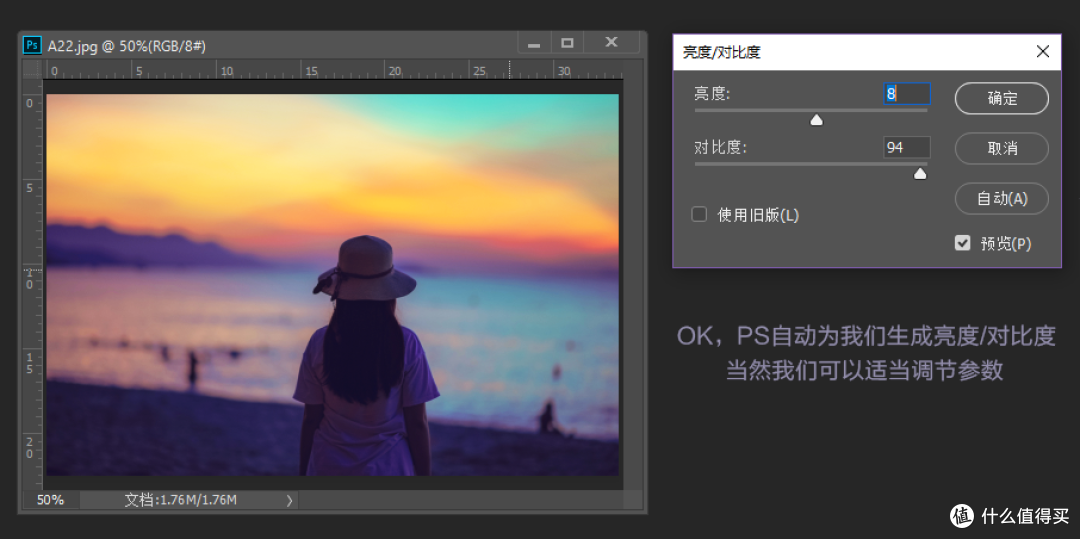The image size is (1080, 539).
Task: Click the 亮度/对比度 dialog title
Action: [721, 52]
